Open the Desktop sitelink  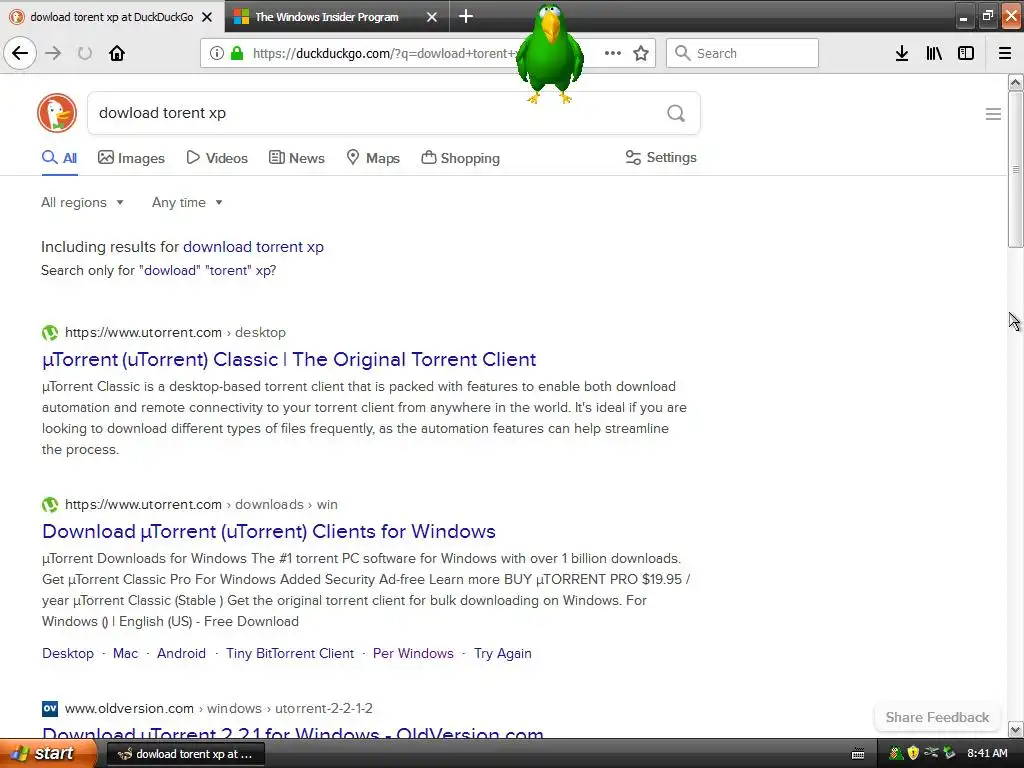(x=68, y=654)
